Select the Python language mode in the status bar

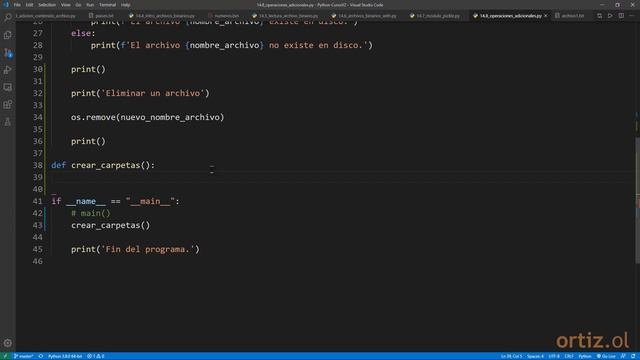584,356
